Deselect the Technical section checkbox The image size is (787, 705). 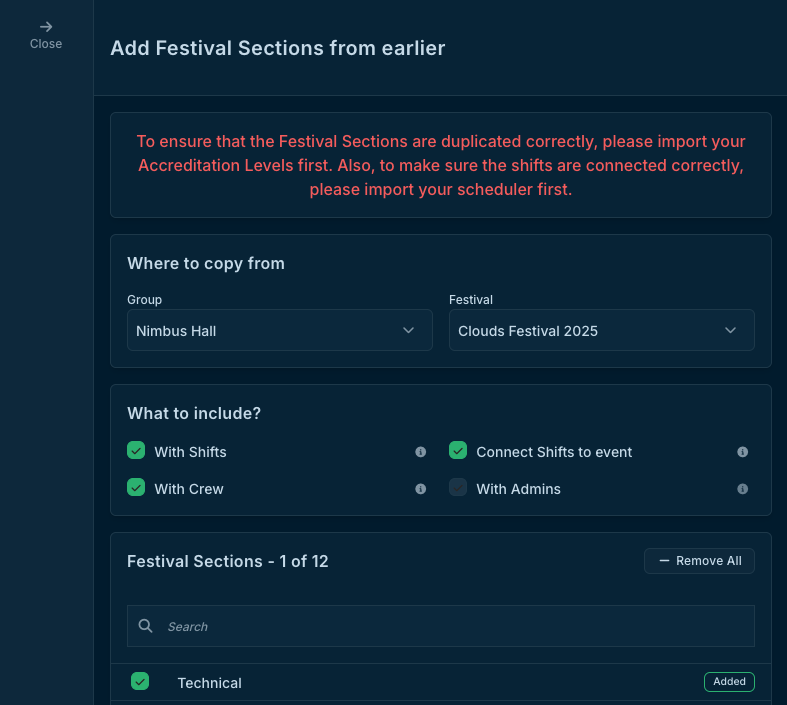tap(140, 682)
